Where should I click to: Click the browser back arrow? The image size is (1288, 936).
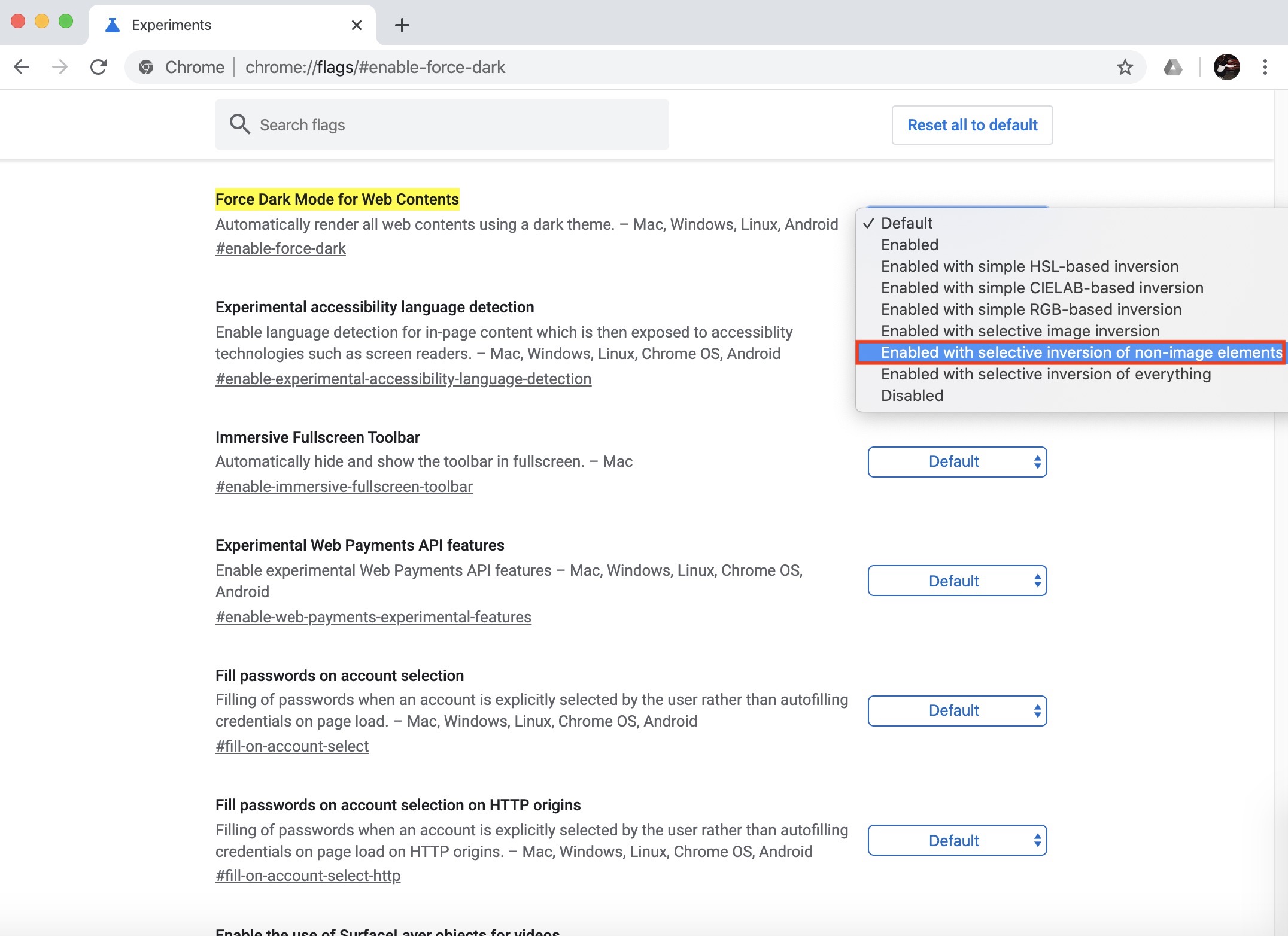(x=22, y=67)
